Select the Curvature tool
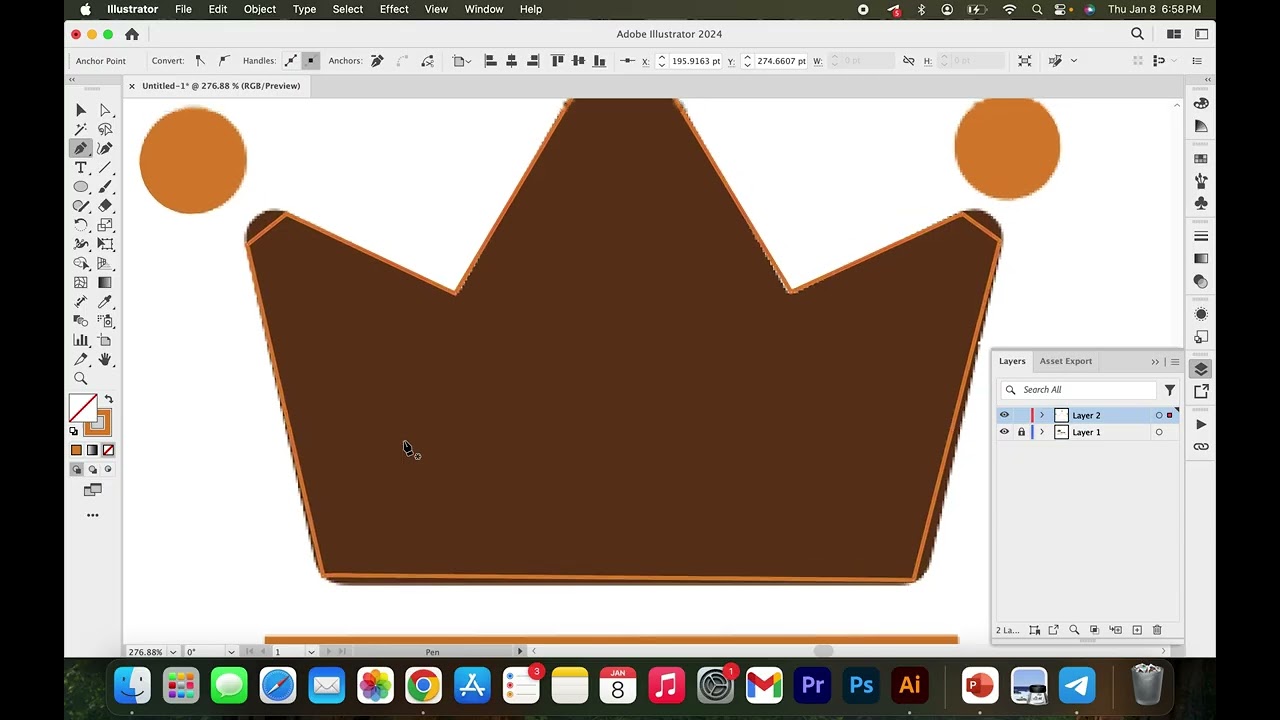Image resolution: width=1280 pixels, height=720 pixels. point(105,148)
